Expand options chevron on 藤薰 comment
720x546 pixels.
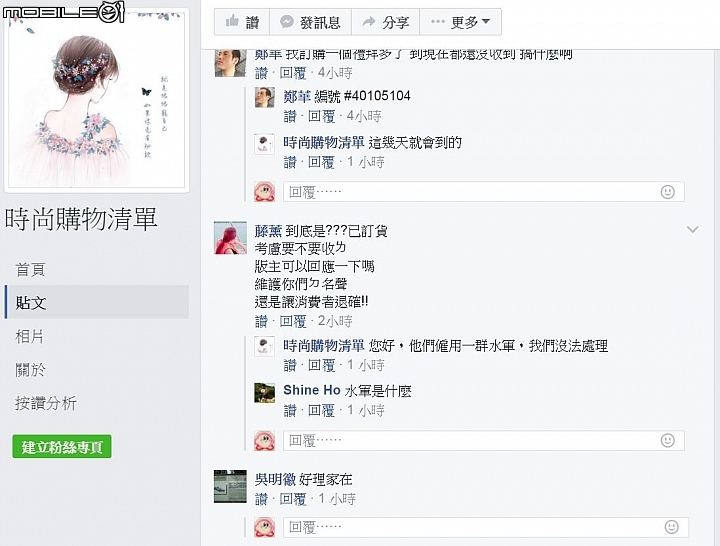692,229
